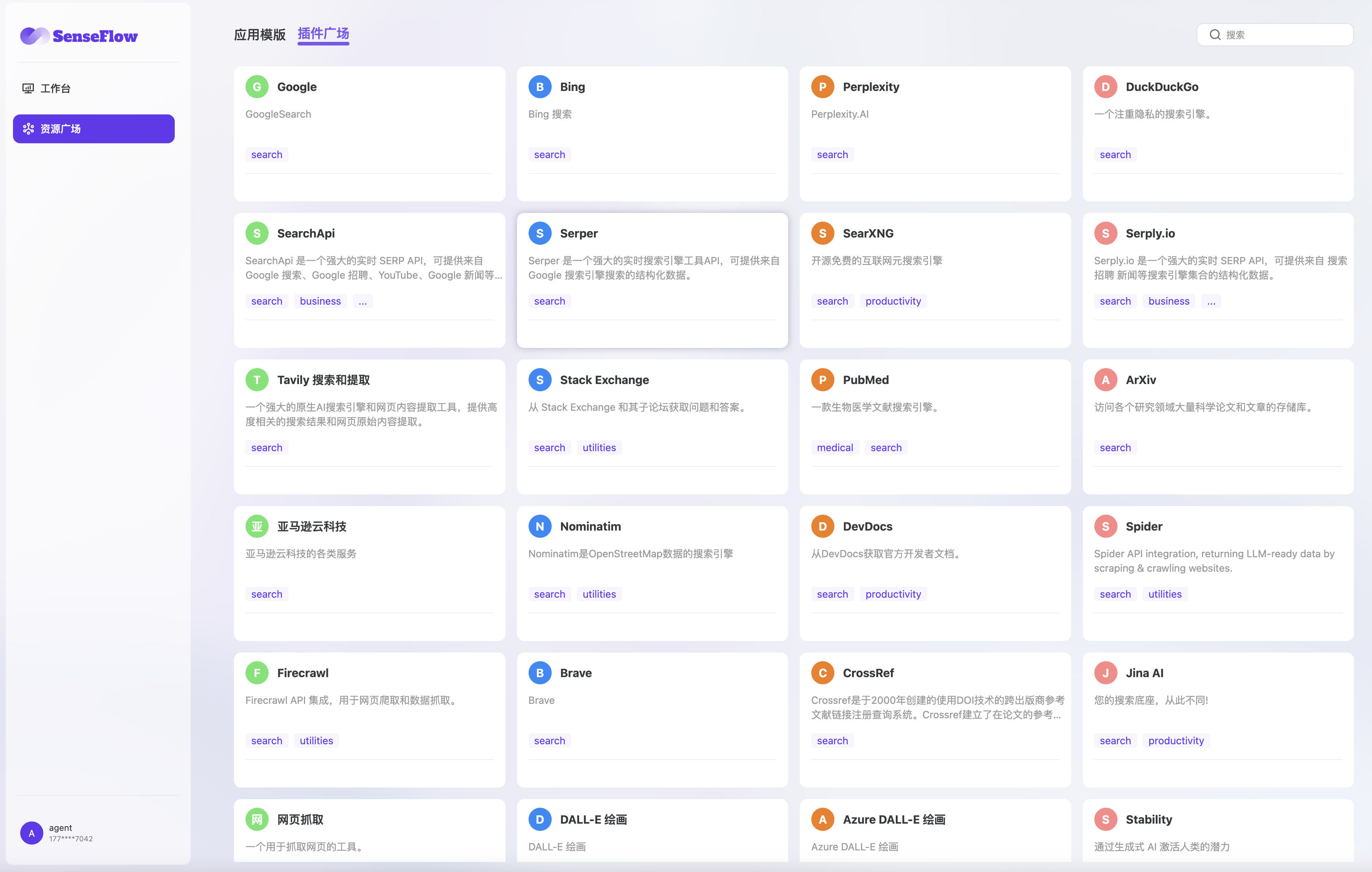Screen dimensions: 1372x872
Task: Click the DALL-E 绘画 blue icon
Action: [539, 819]
